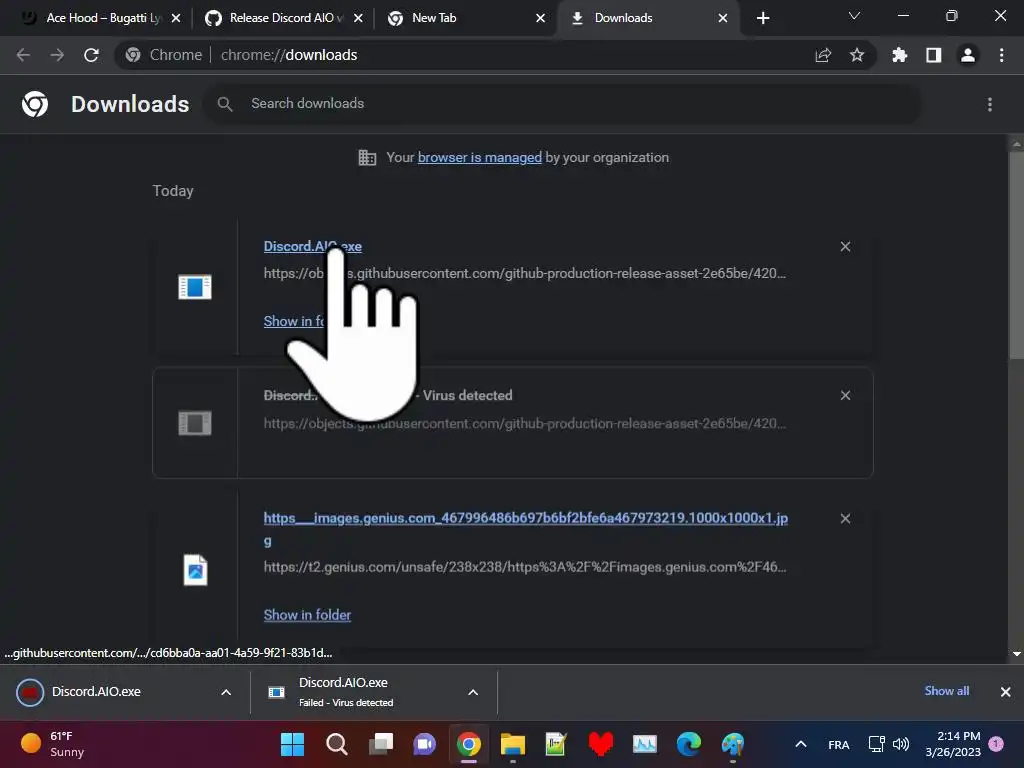Close the New Tab tab
The image size is (1024, 768).
point(540,18)
